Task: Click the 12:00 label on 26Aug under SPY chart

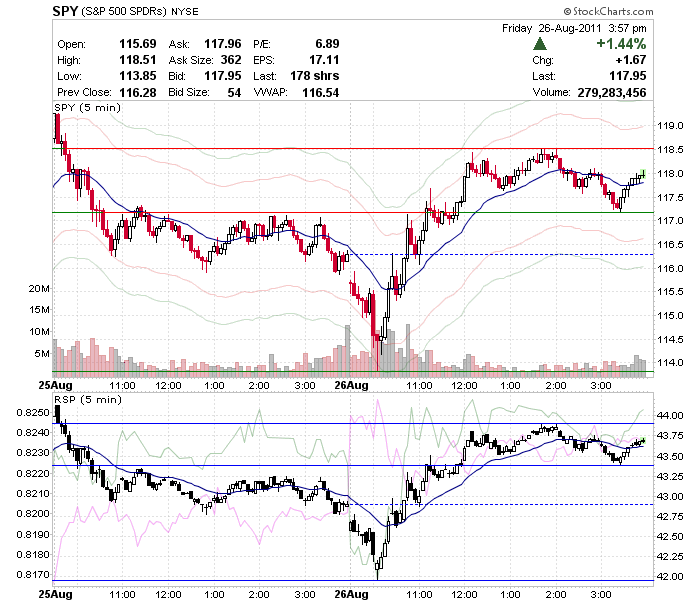Action: coord(464,385)
